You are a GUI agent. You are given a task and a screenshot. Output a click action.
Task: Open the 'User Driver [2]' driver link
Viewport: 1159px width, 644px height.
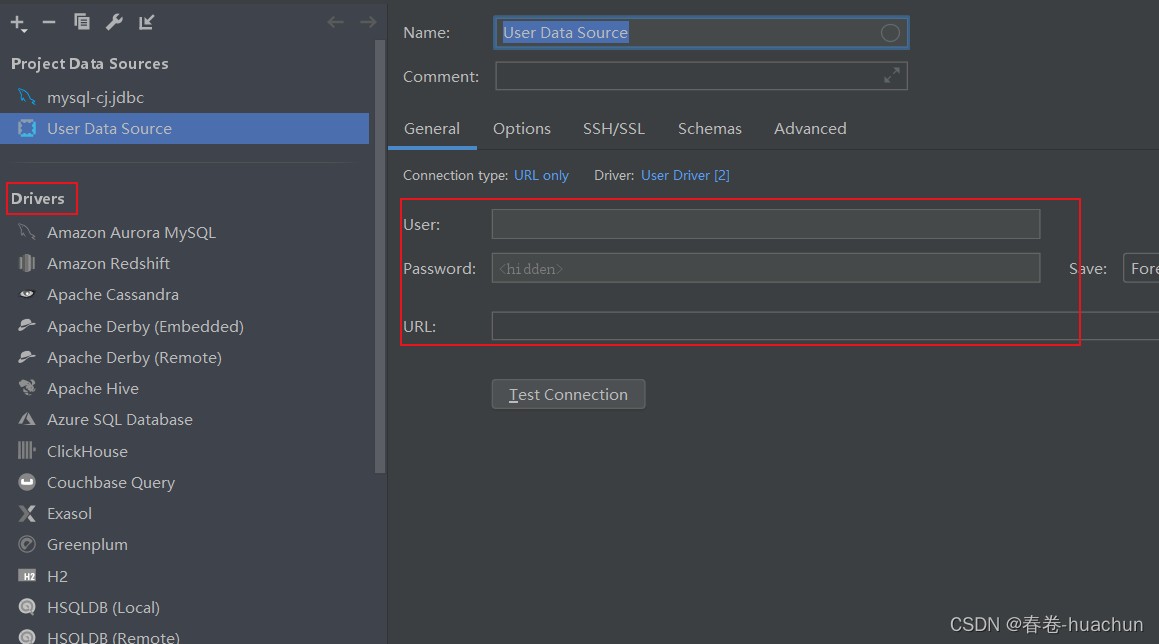coord(685,175)
